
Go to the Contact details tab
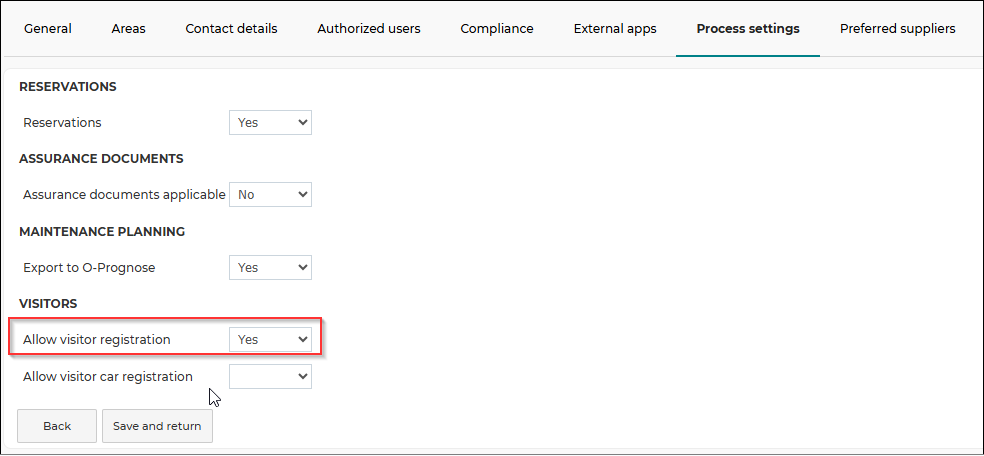232,29
